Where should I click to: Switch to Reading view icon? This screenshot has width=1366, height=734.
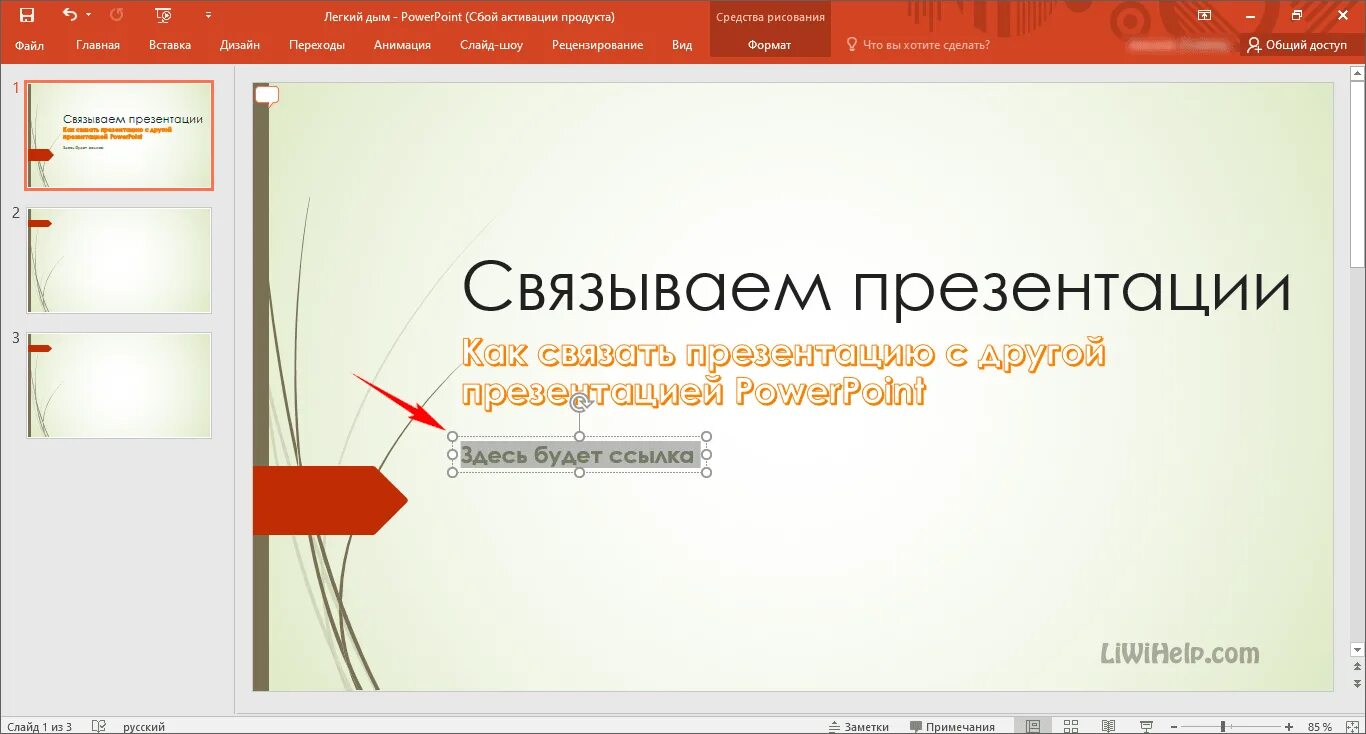point(1108,726)
